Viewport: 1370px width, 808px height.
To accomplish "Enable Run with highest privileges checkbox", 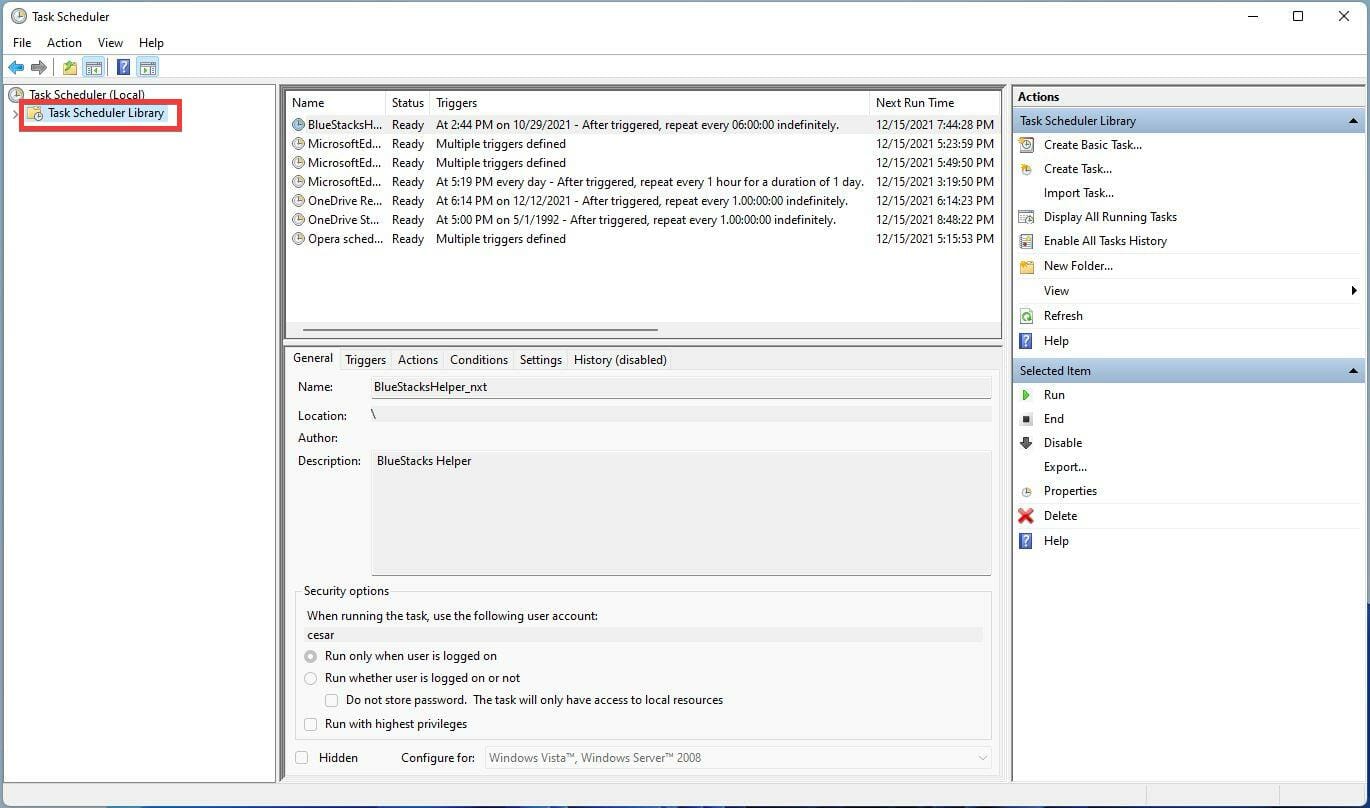I will (311, 724).
